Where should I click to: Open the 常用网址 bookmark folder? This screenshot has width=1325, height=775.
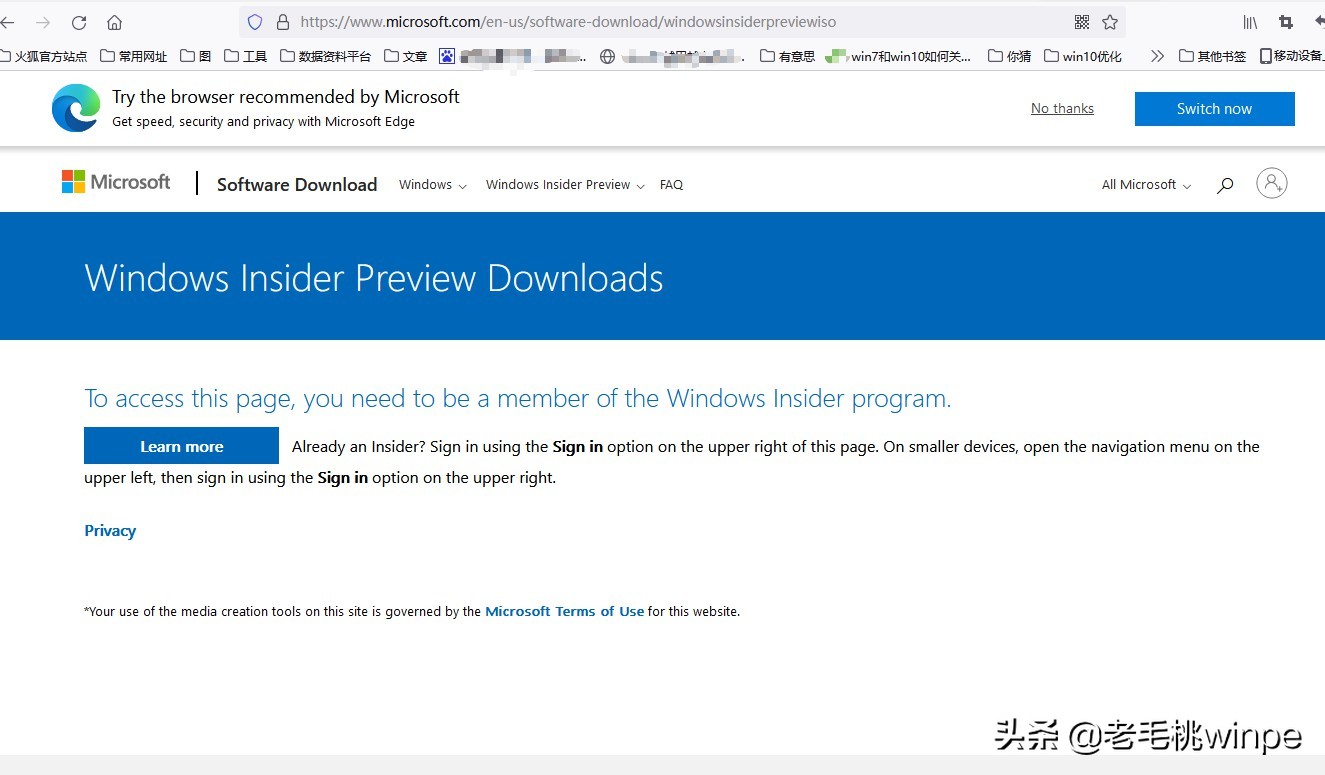coord(134,56)
